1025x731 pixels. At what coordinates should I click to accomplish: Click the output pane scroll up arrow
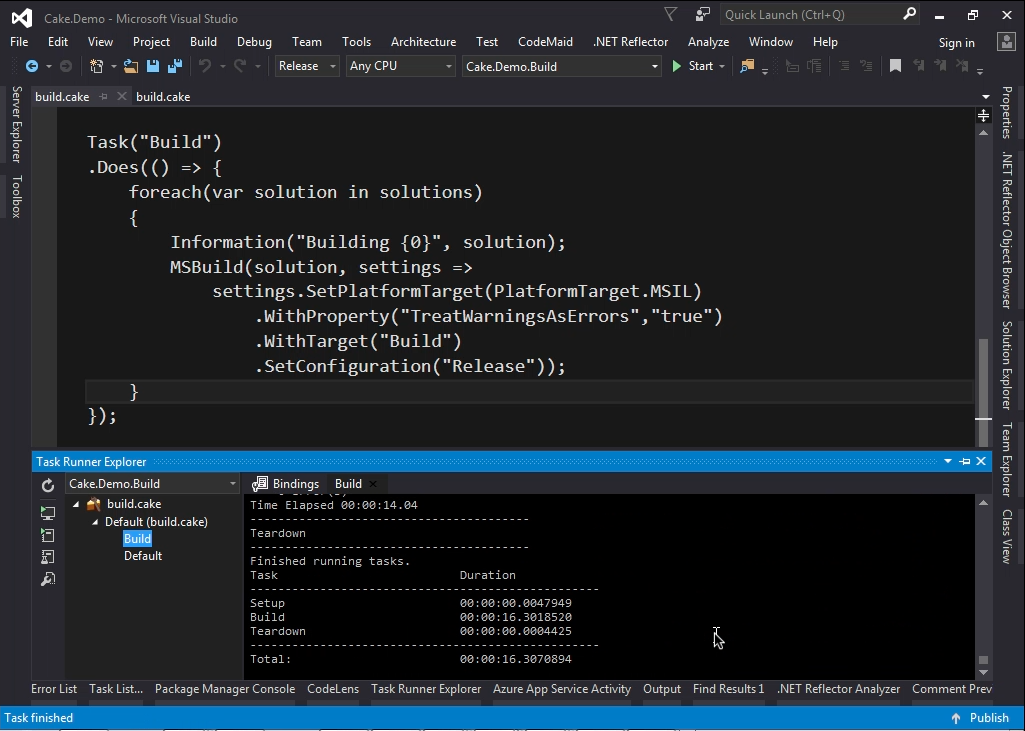[983, 503]
